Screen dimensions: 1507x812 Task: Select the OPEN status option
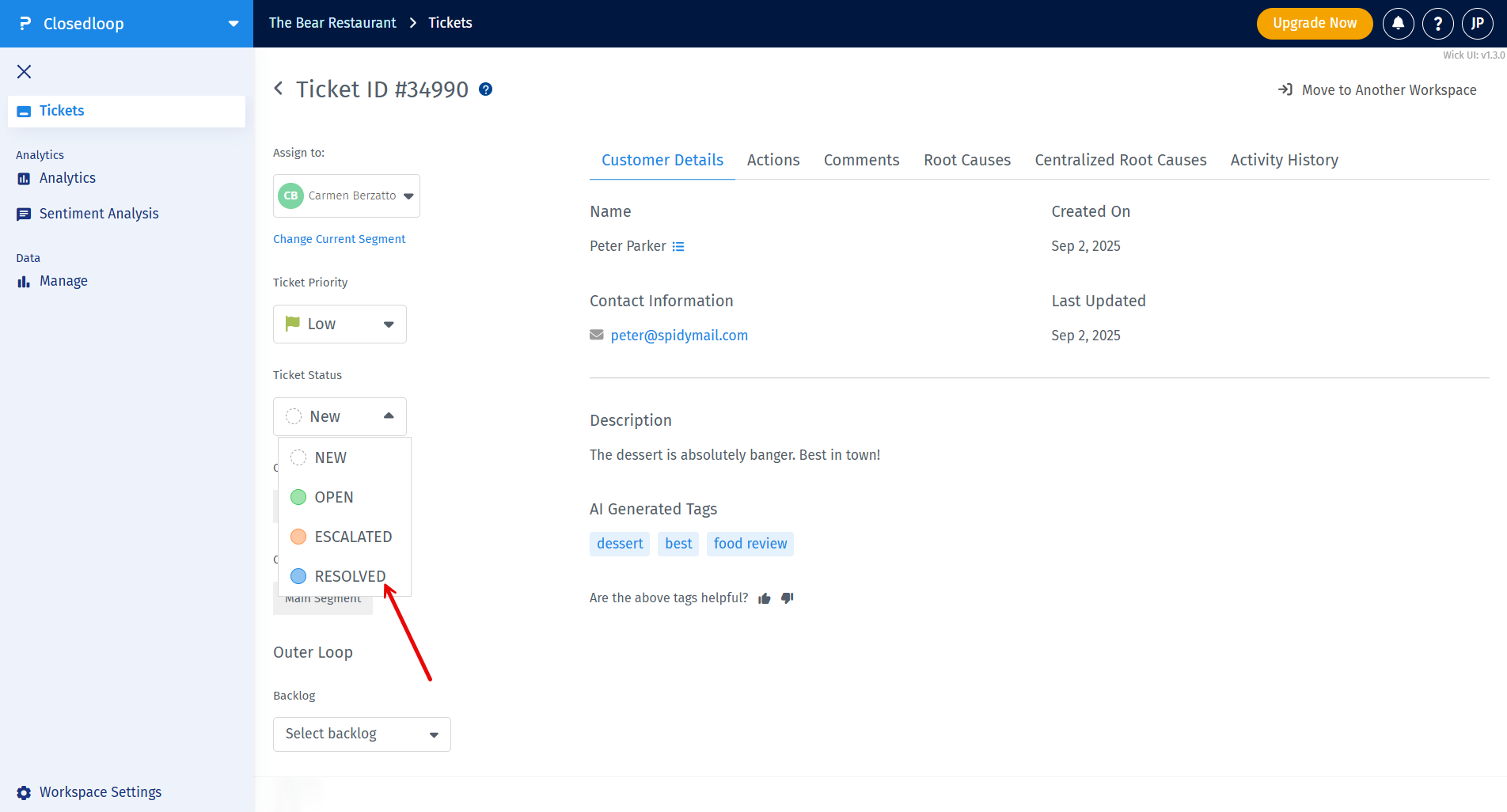[333, 497]
